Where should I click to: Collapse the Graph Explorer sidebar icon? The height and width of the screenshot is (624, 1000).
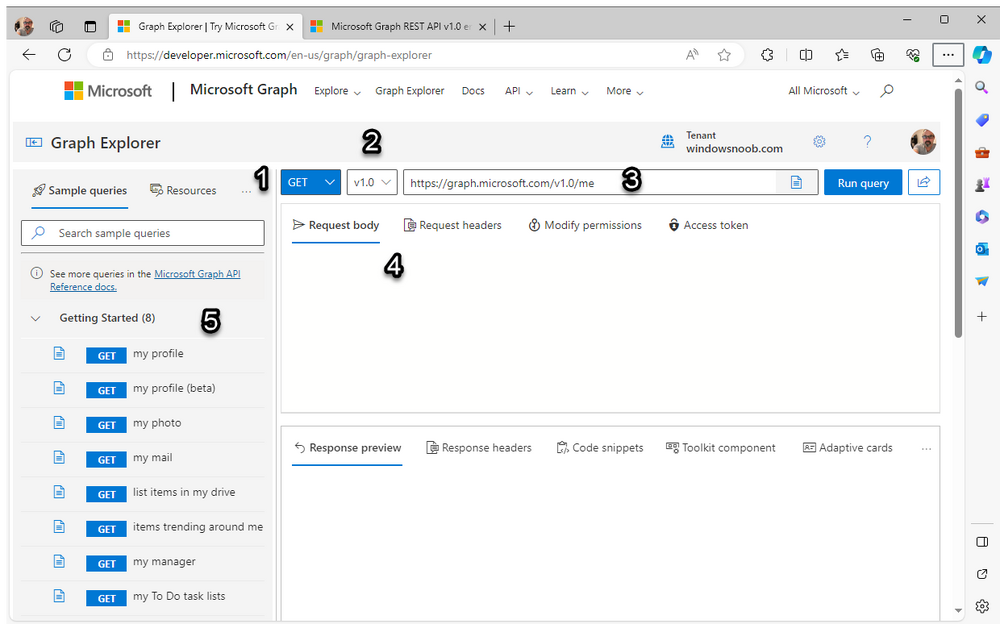point(34,142)
